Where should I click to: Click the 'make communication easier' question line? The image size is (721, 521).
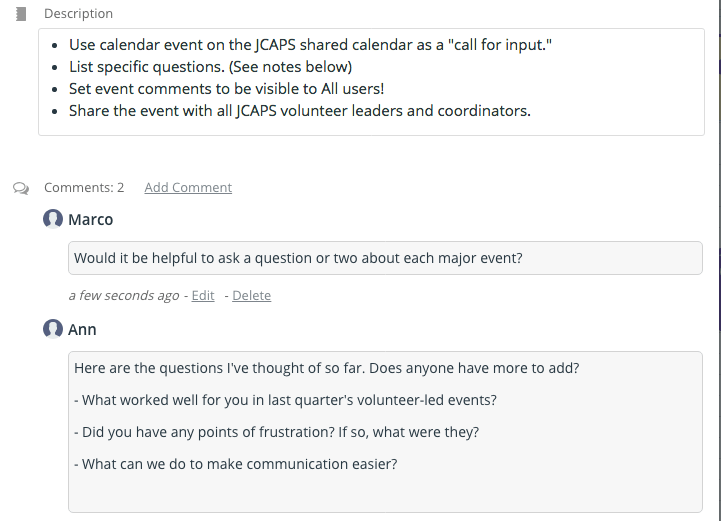[x=235, y=464]
